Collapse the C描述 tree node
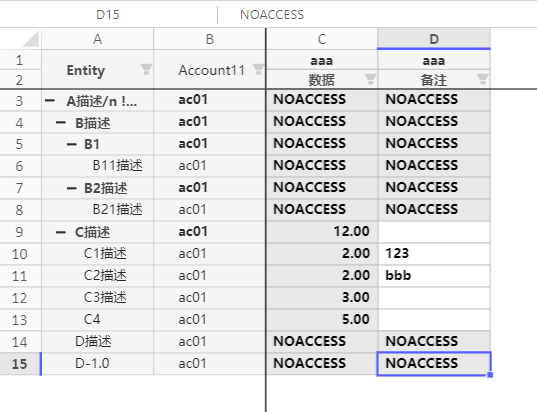Image resolution: width=537 pixels, height=412 pixels. point(61,232)
